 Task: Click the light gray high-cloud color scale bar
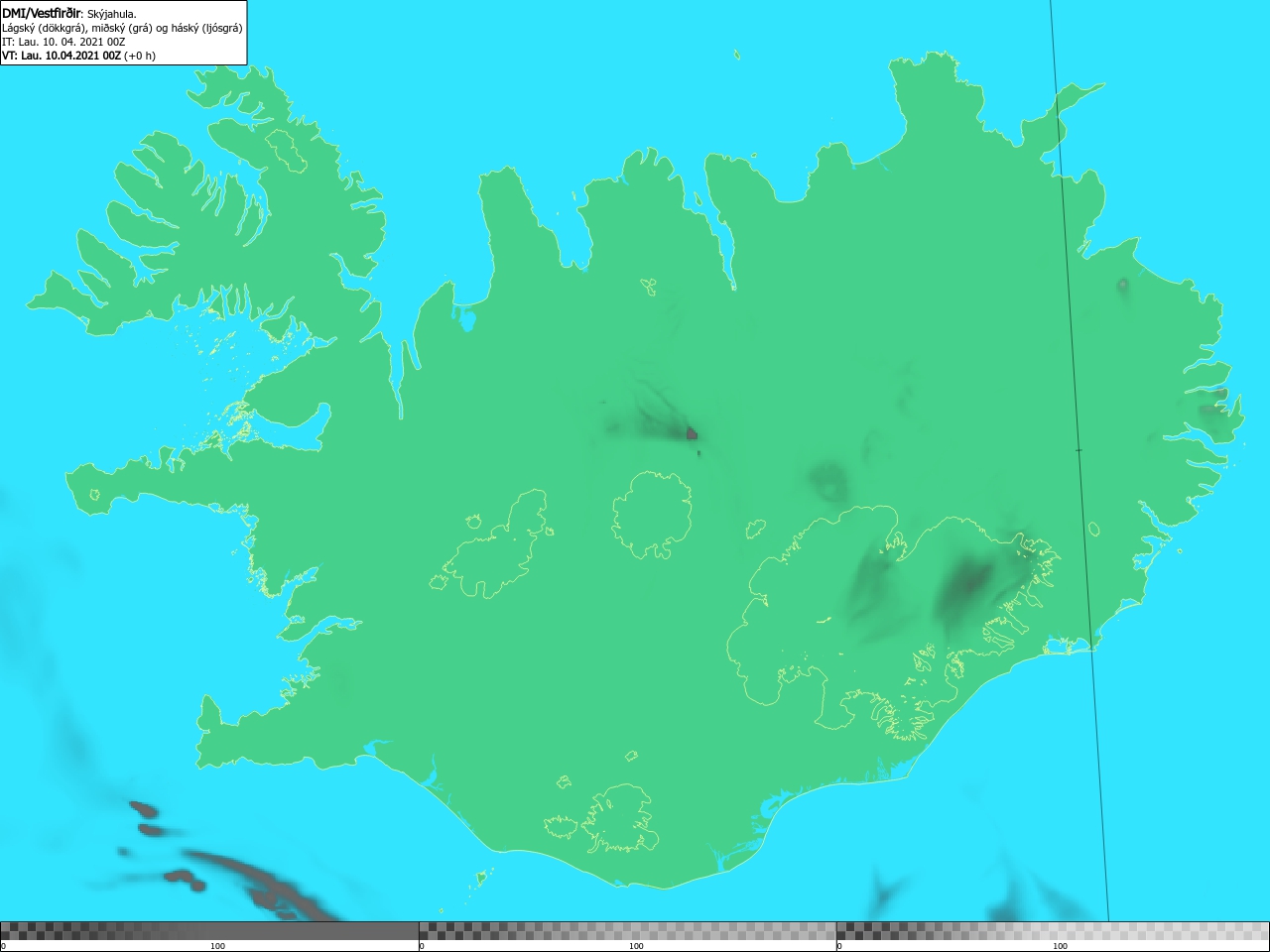pos(1053,930)
